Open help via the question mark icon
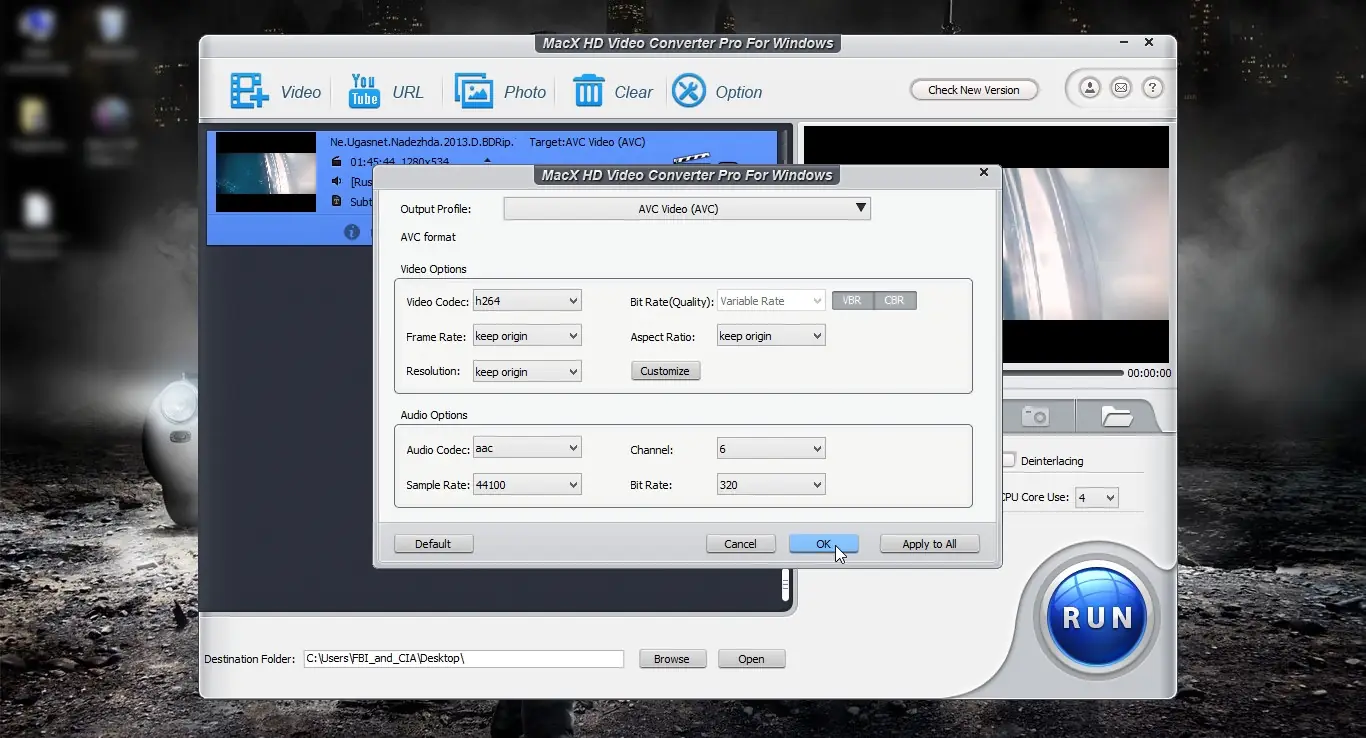This screenshot has width=1366, height=738. pyautogui.click(x=1152, y=88)
